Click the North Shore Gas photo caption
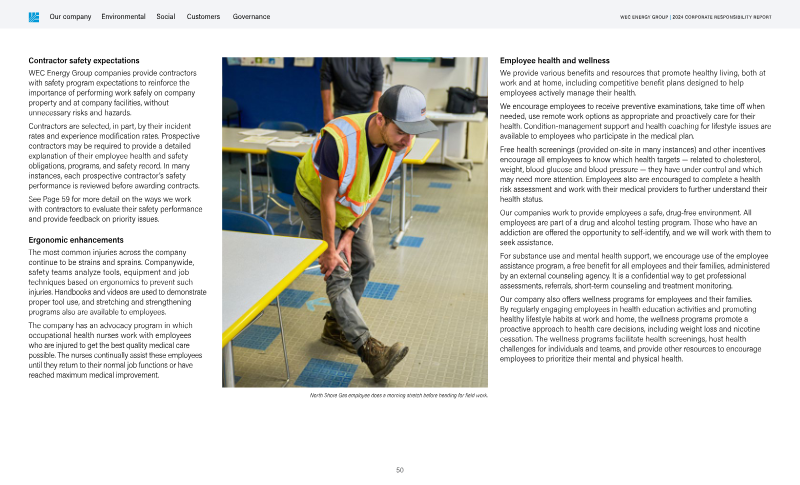The width and height of the screenshot is (800, 485). click(x=399, y=395)
